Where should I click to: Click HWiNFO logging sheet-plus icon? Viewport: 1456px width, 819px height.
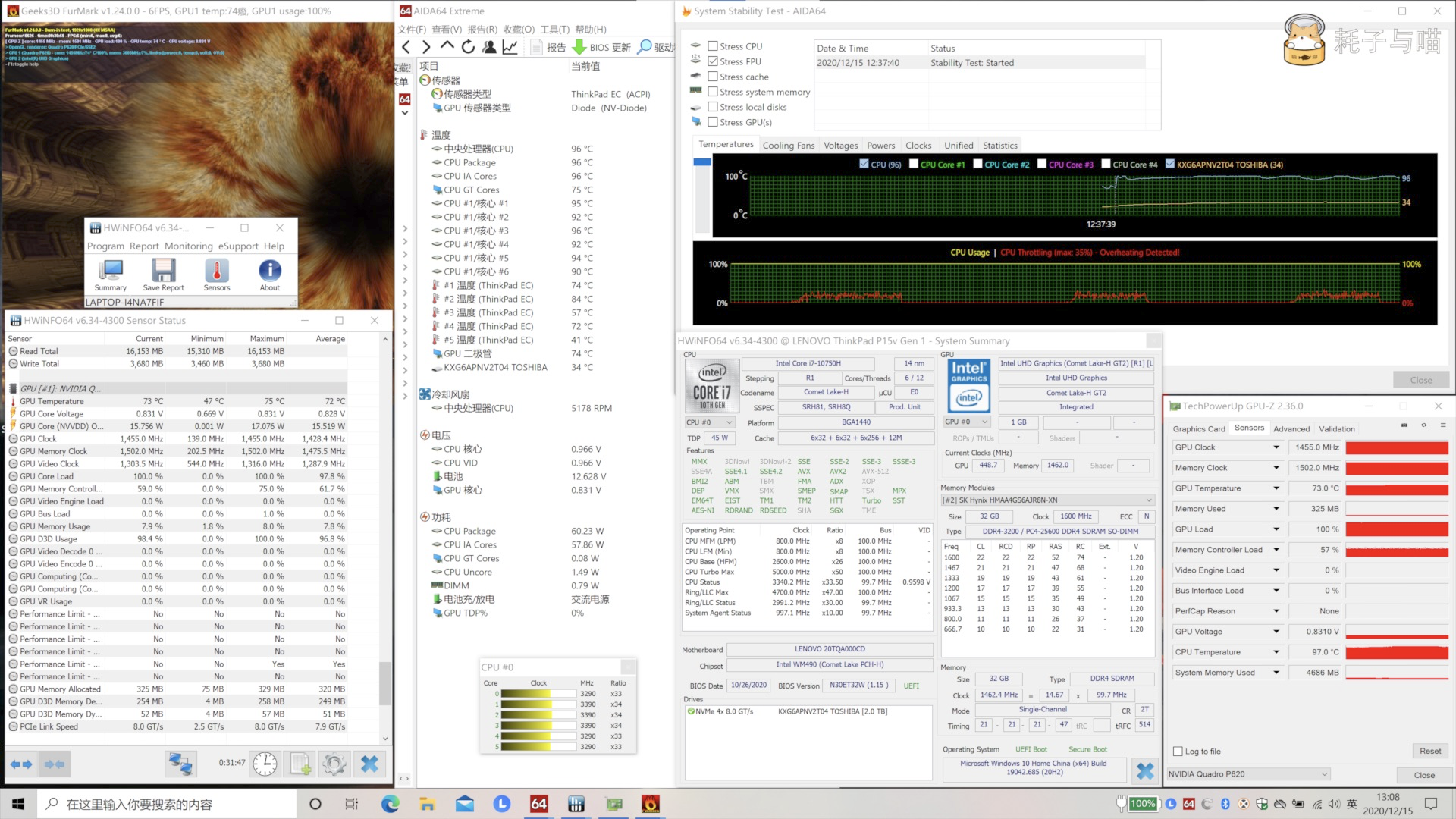(300, 764)
